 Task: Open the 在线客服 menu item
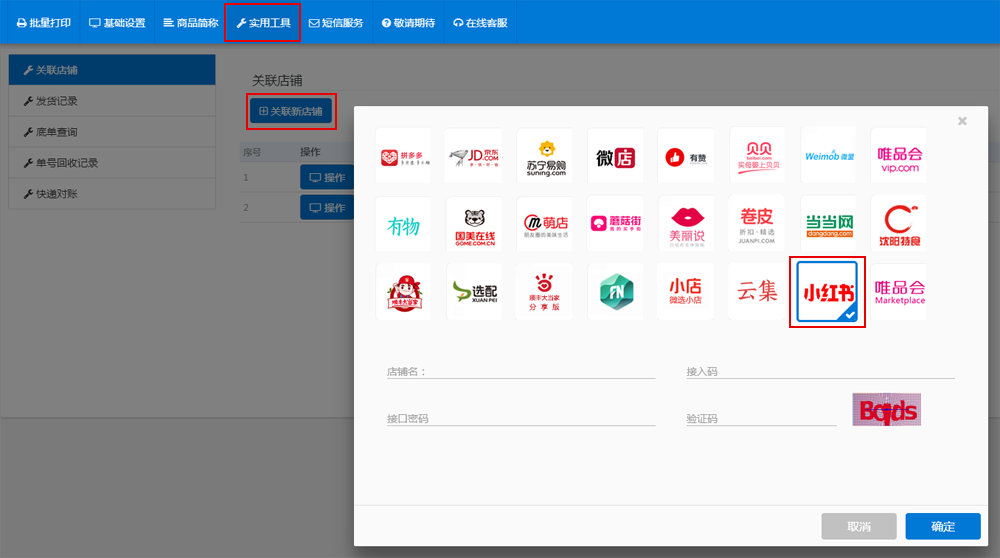(x=480, y=23)
